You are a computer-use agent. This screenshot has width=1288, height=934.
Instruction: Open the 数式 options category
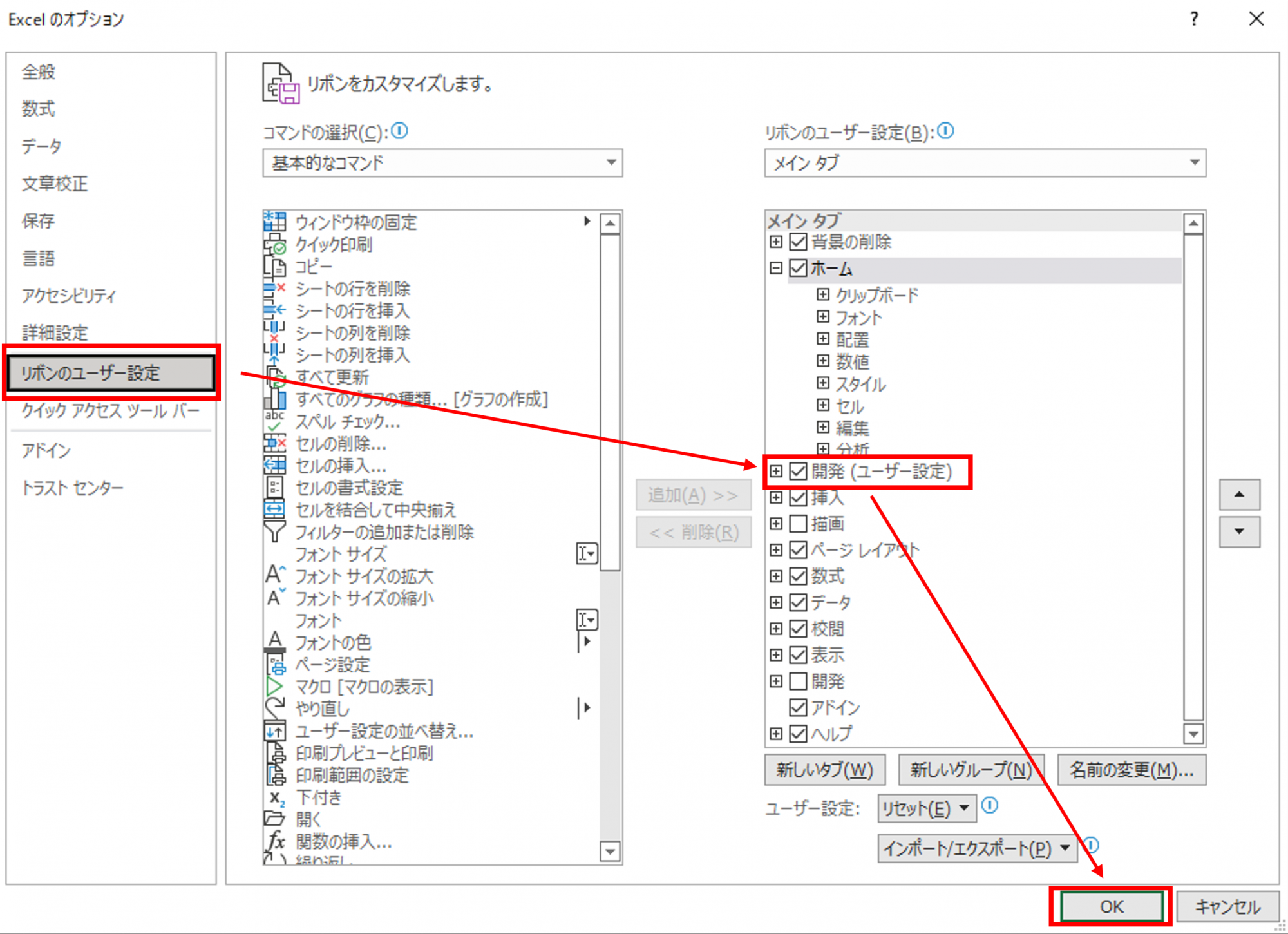[39, 109]
